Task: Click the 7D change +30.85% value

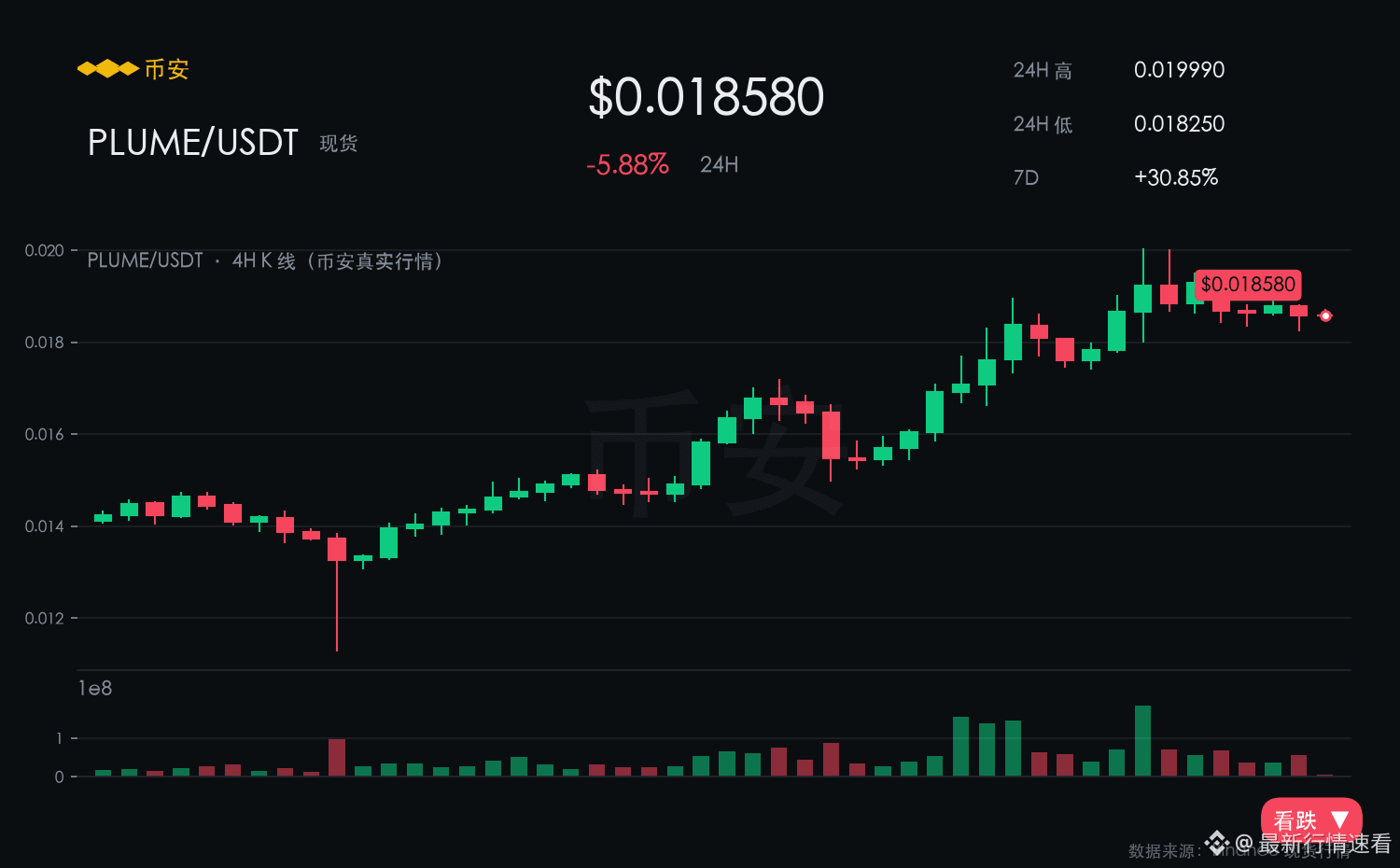Action: [x=1176, y=177]
